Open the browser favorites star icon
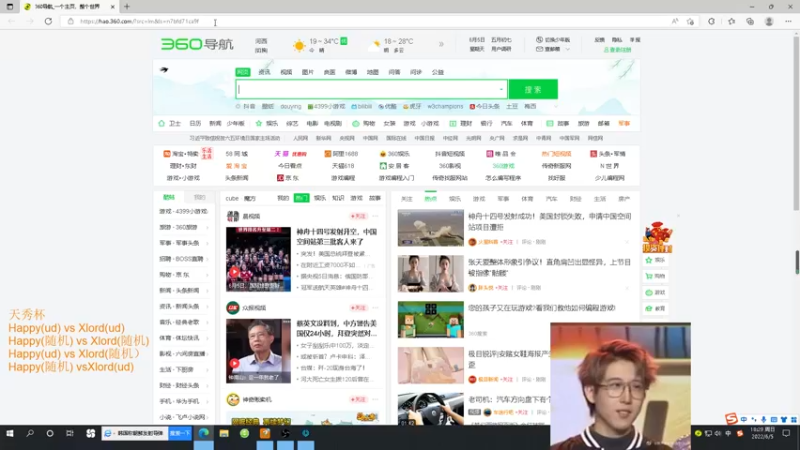Viewport: 800px width, 450px height. pyautogui.click(x=732, y=21)
